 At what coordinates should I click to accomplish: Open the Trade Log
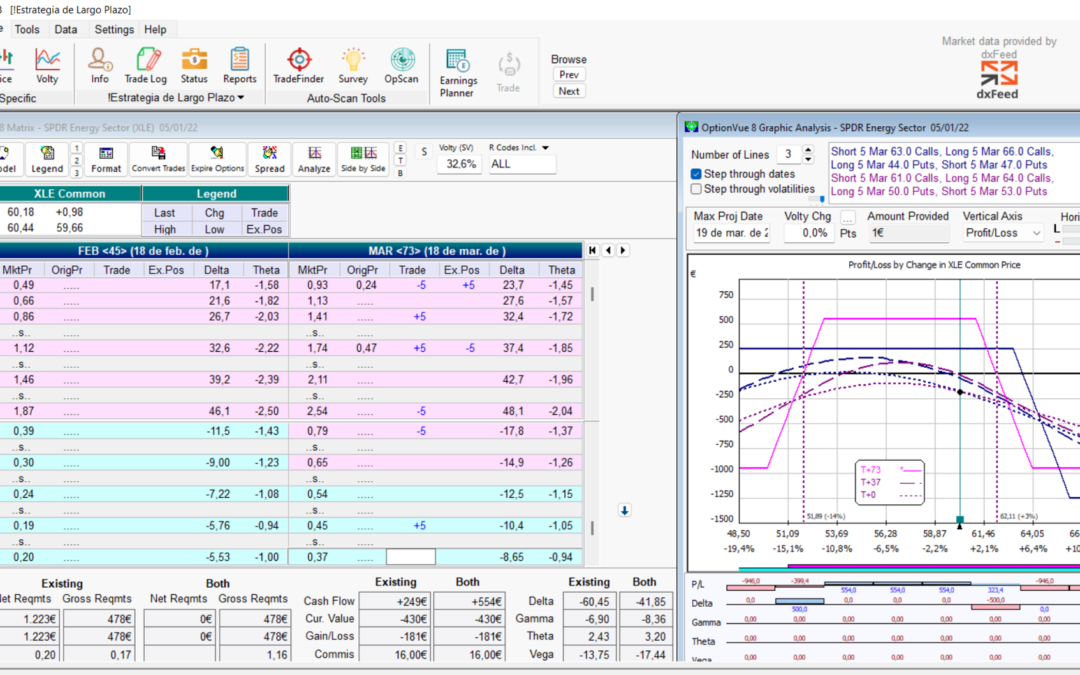coord(145,65)
